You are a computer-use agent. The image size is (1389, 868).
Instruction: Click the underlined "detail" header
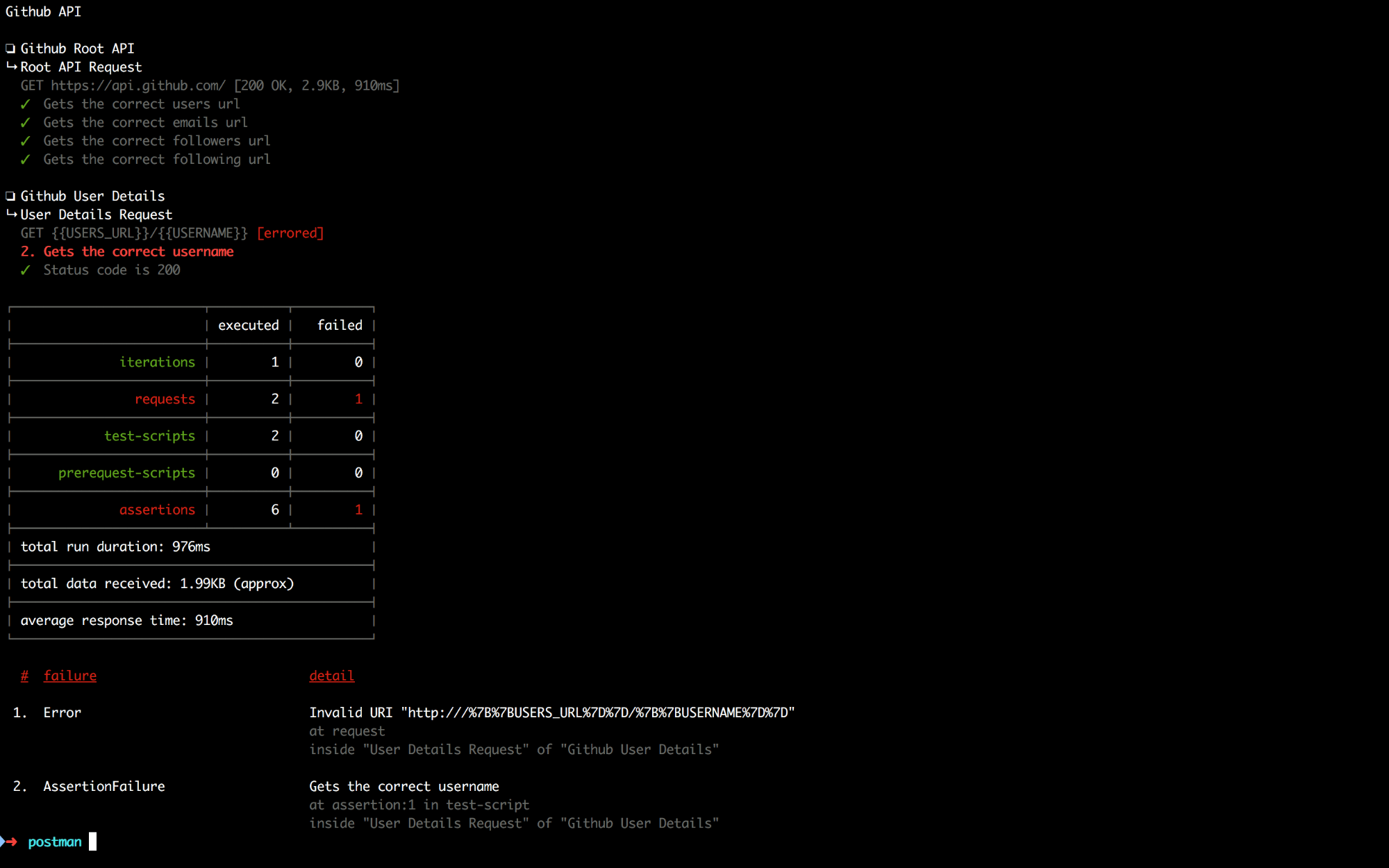[332, 676]
